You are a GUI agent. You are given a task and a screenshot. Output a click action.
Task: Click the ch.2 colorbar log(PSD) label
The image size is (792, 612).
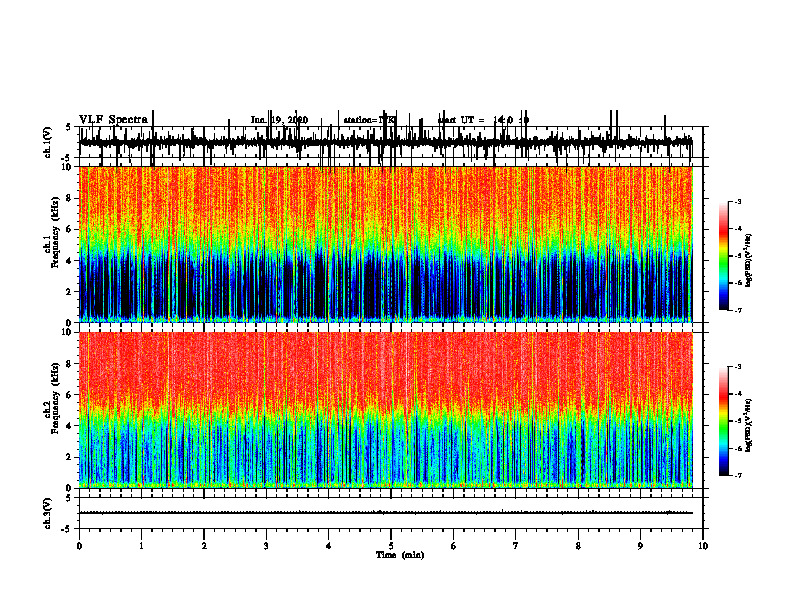[749, 426]
